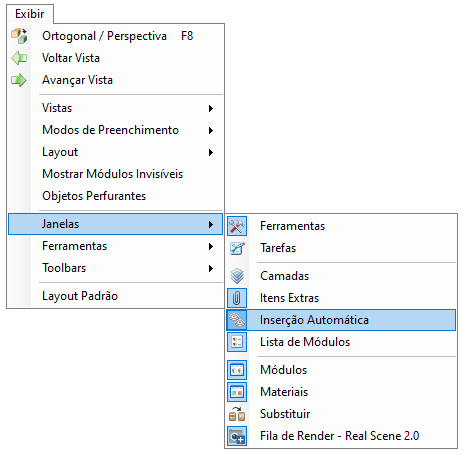This screenshot has width=464, height=455.
Task: Click the Lista de Módulos icon
Action: (x=237, y=342)
